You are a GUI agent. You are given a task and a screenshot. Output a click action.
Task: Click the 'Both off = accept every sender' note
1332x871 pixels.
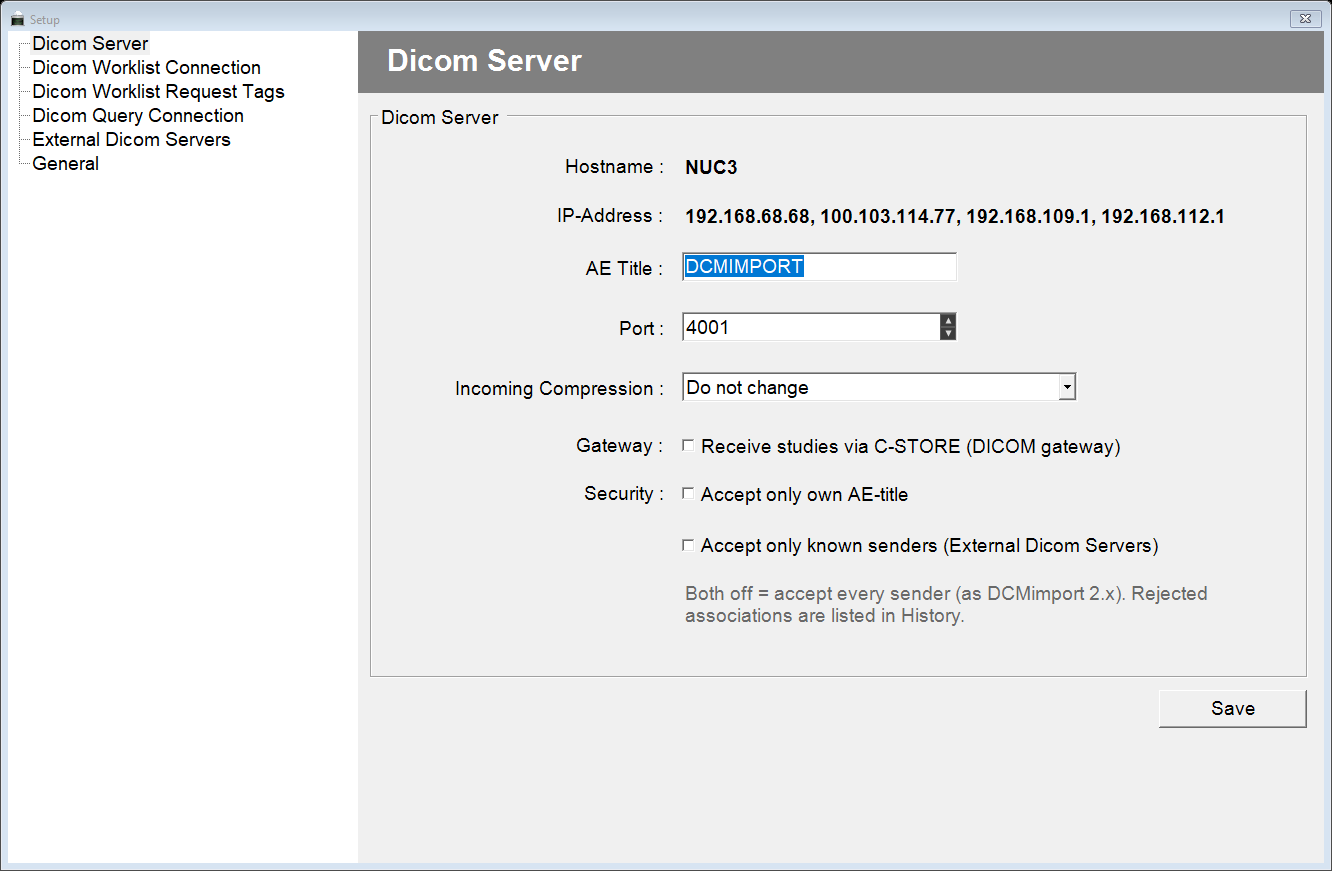[946, 604]
